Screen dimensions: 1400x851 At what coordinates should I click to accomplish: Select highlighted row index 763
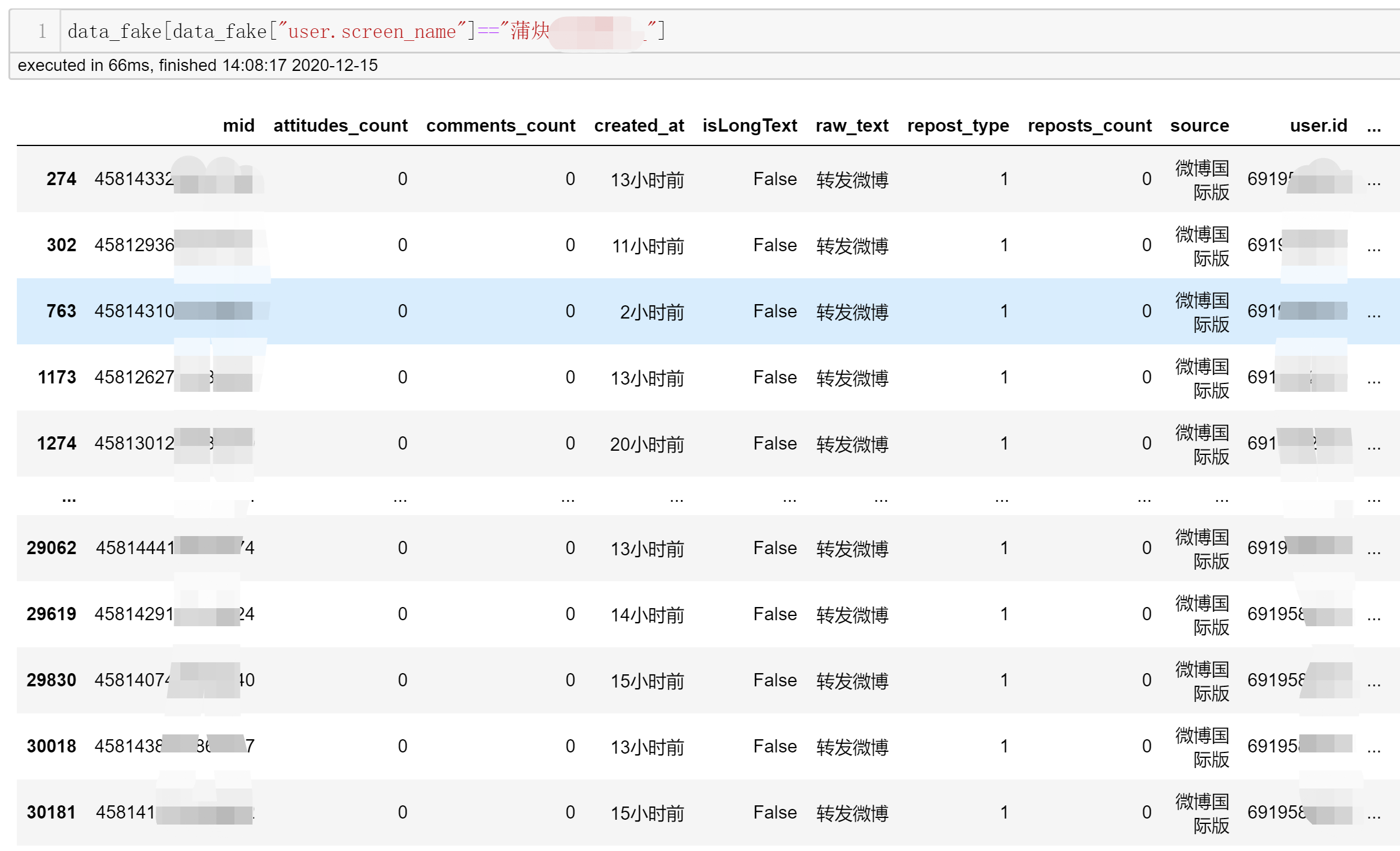(61, 311)
